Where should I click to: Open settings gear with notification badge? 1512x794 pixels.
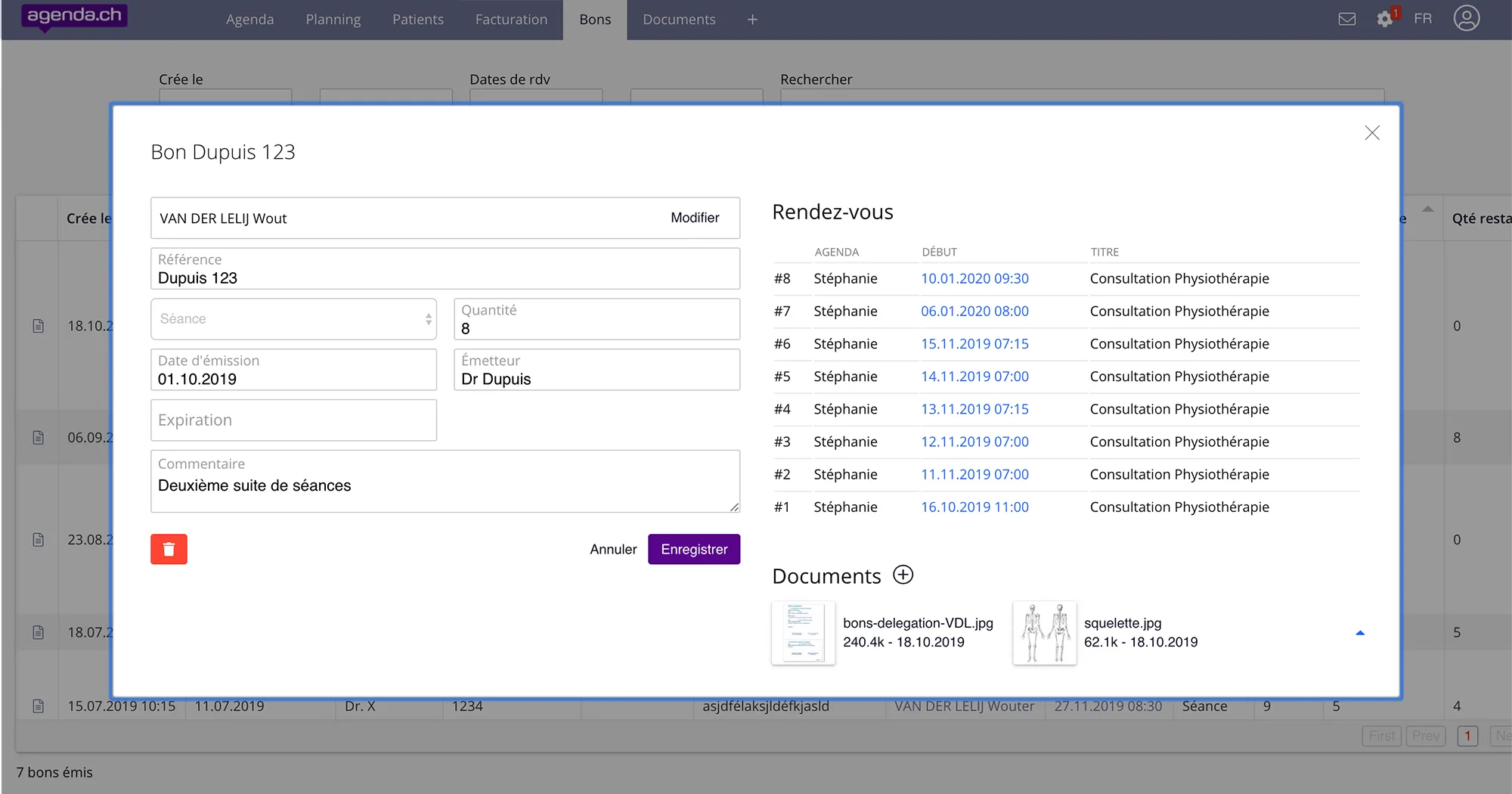click(x=1385, y=19)
